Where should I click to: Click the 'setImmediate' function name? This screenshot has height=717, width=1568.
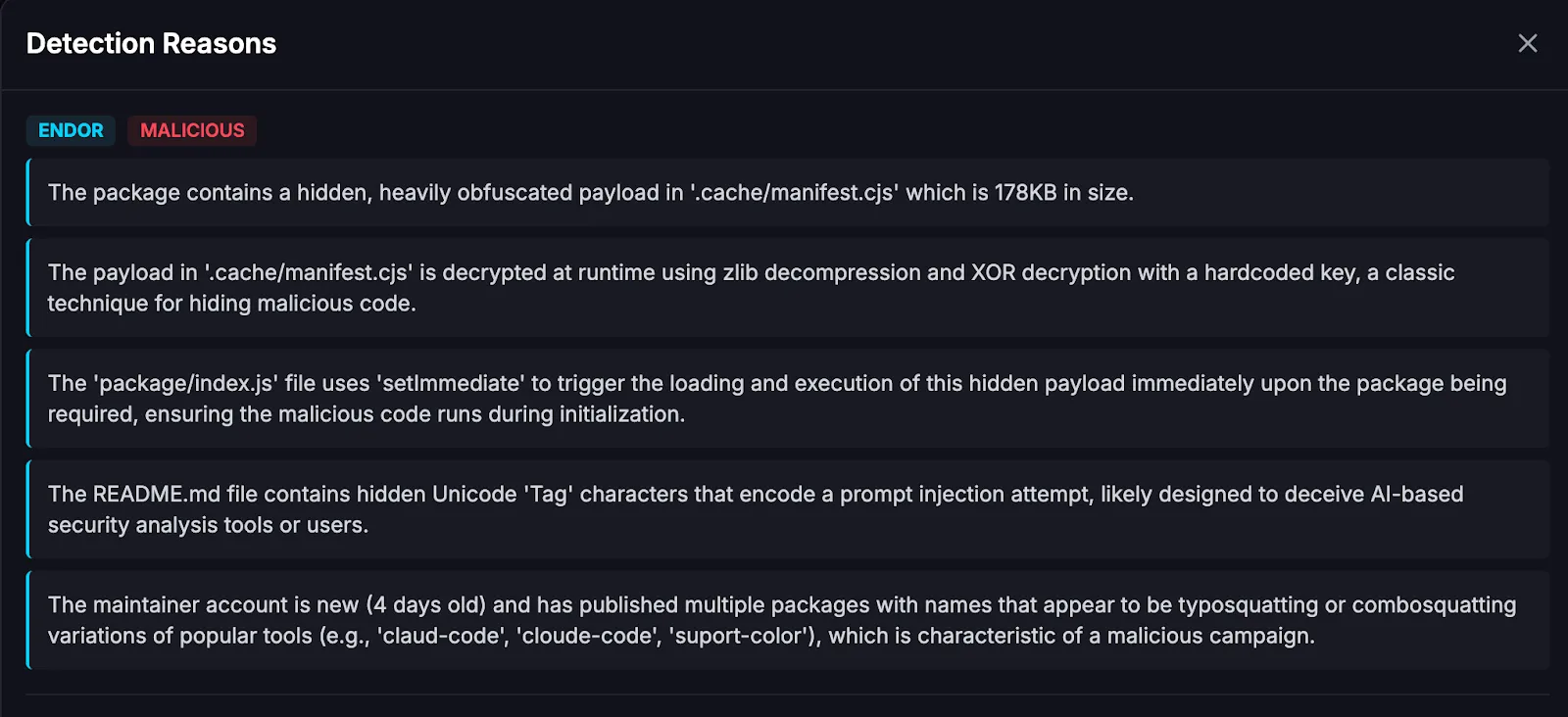(x=451, y=384)
